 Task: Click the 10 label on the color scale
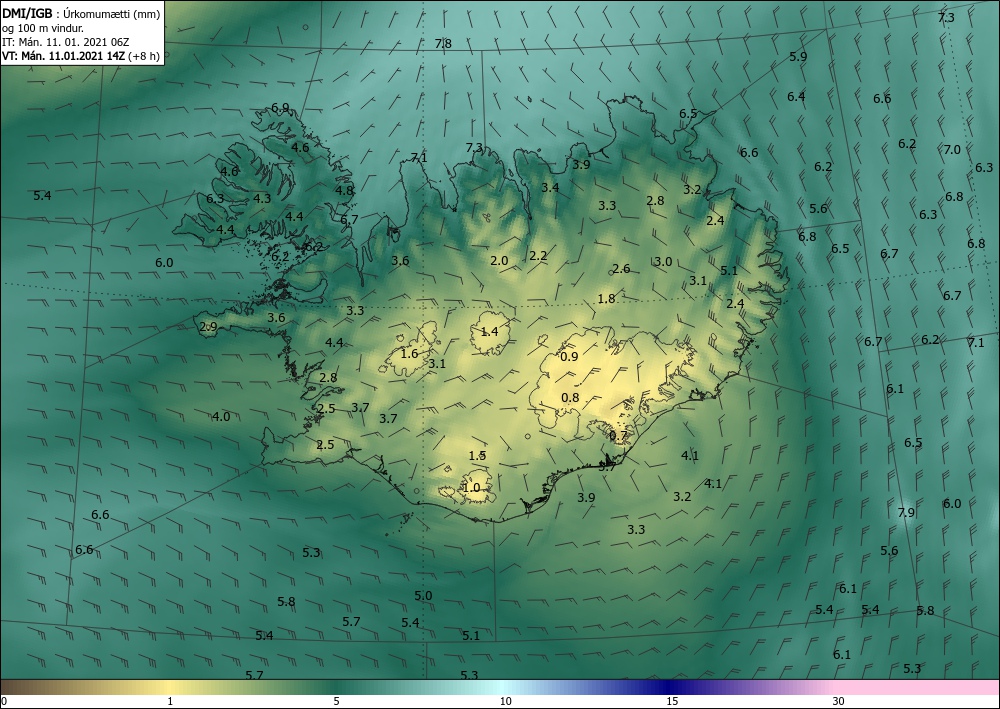pos(505,701)
